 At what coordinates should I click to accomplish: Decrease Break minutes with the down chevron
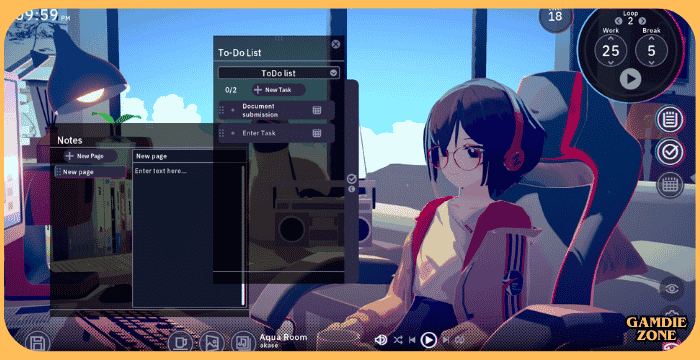(x=651, y=63)
